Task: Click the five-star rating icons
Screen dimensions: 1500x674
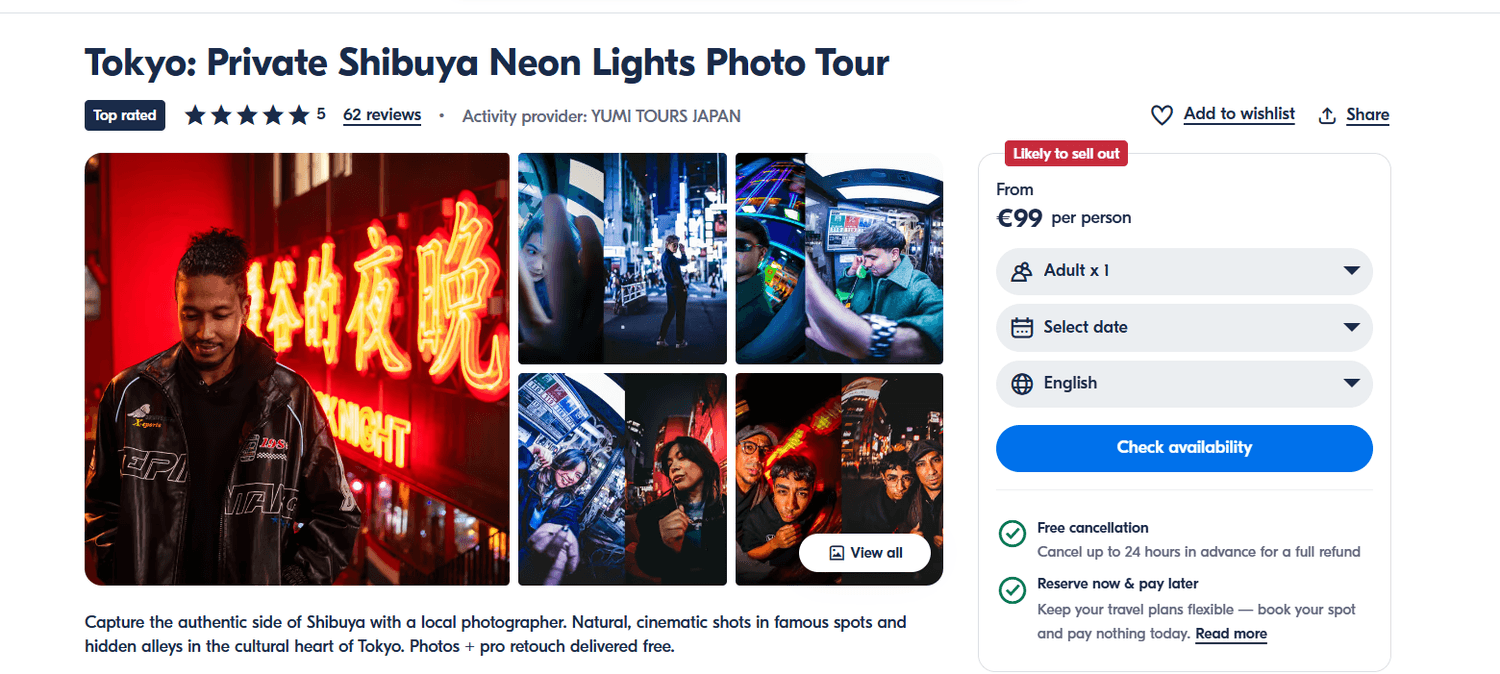Action: coord(247,115)
